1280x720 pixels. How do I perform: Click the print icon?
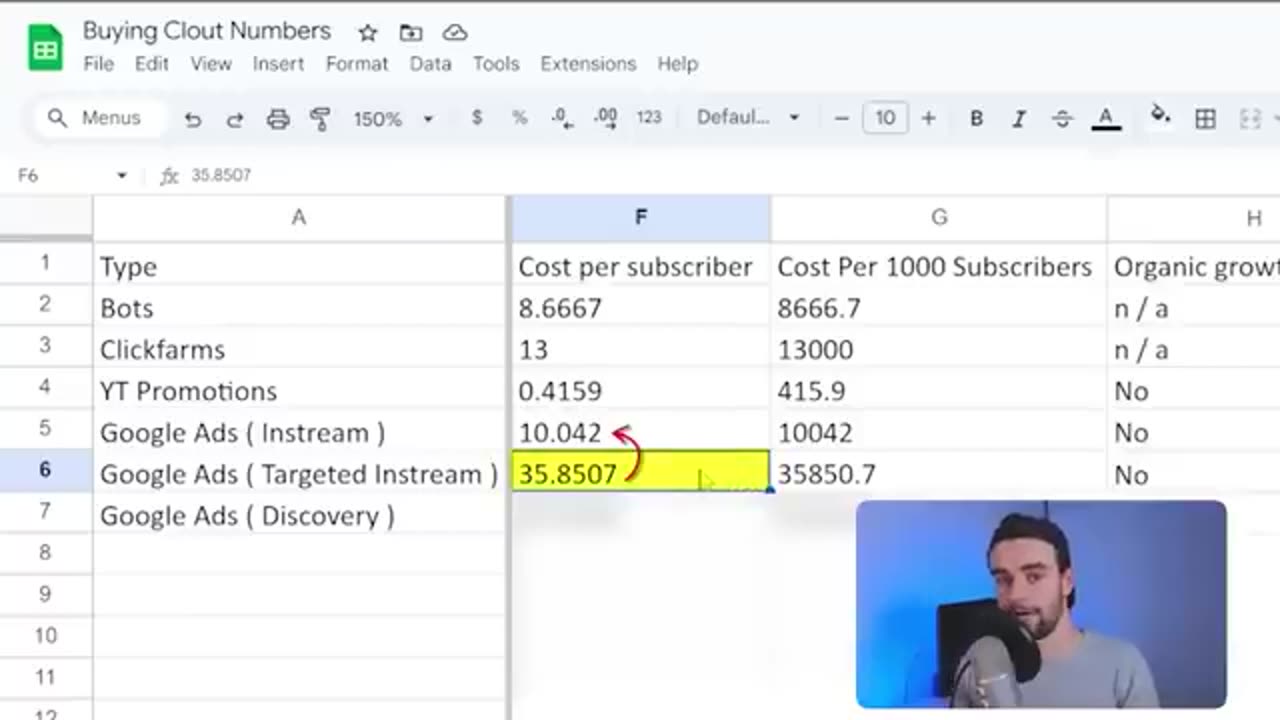click(x=278, y=119)
